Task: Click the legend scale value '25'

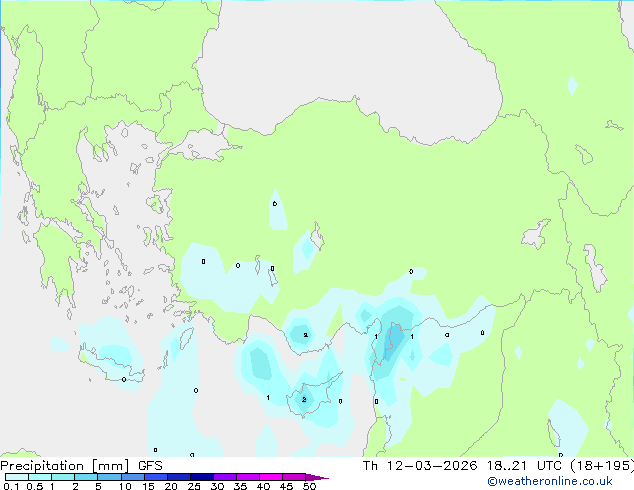Action: 194,486
